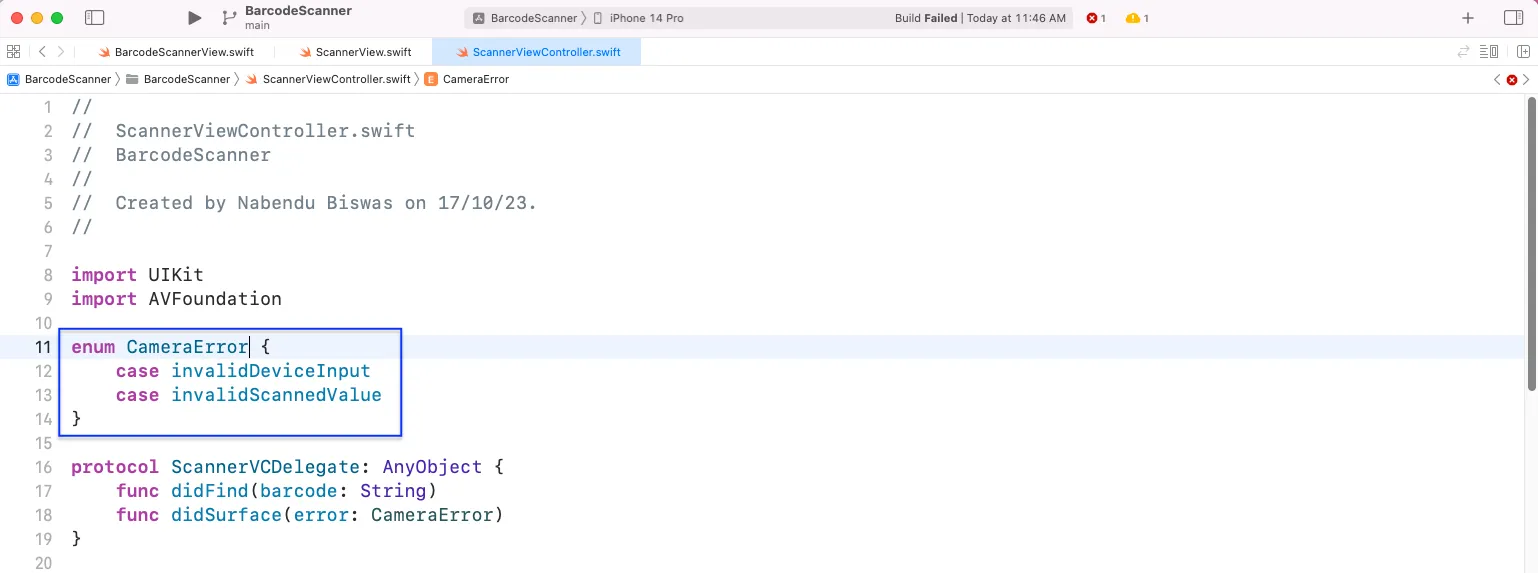The image size is (1538, 573).
Task: Click line number 11 in gutter
Action: [42, 347]
